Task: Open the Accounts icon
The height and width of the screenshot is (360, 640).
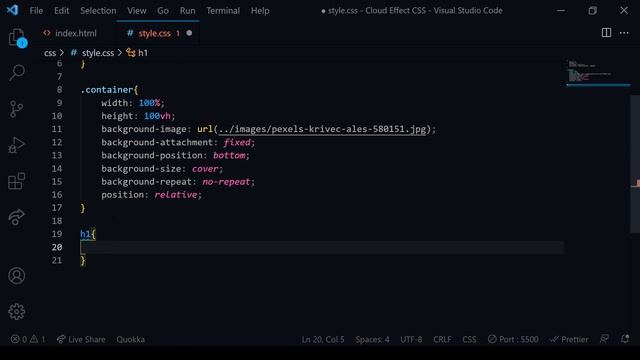Action: pos(17,276)
